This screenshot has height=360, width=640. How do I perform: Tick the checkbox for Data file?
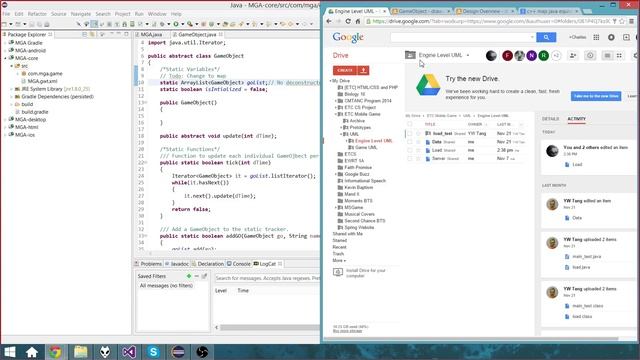[409, 142]
